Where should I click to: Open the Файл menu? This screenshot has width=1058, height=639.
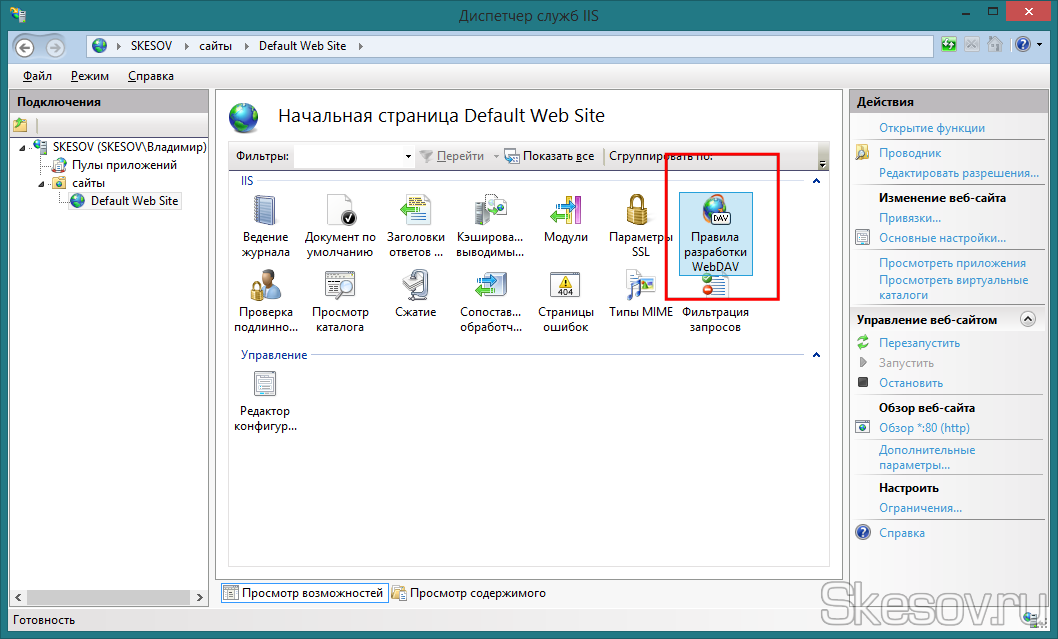37,76
